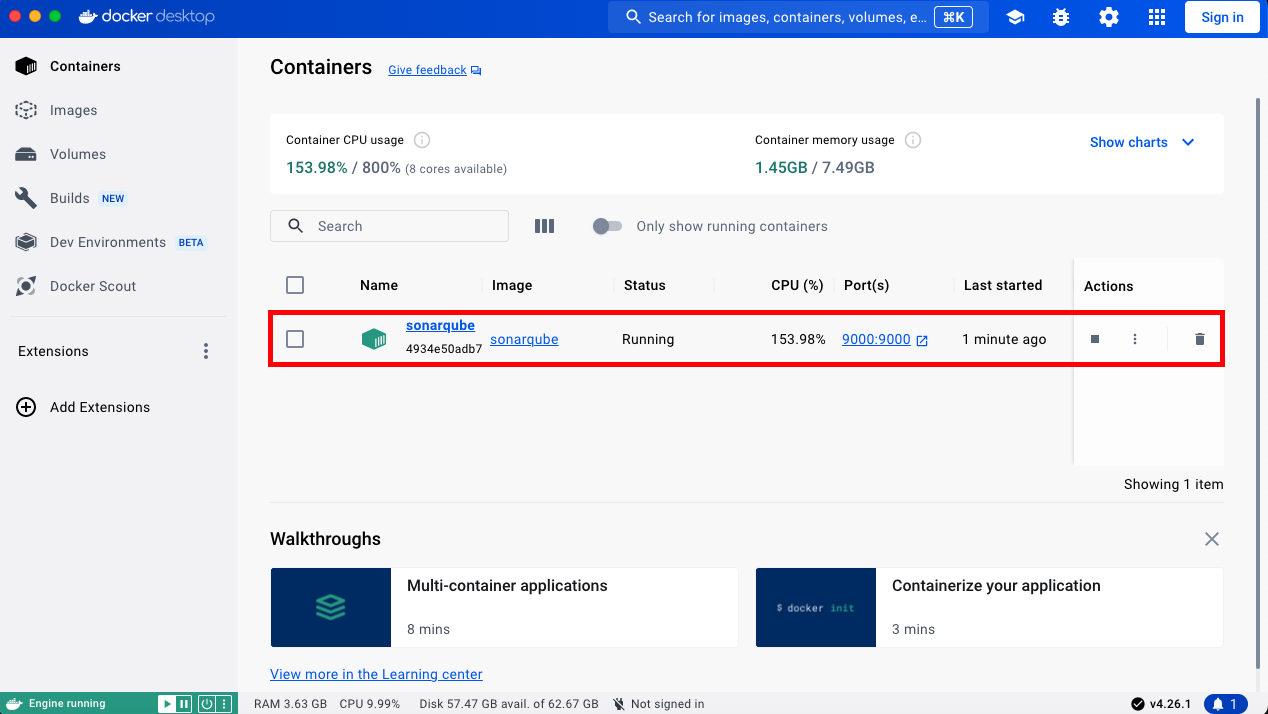Click the sonarqube container cube icon
Viewport: 1268px width, 714px height.
click(x=374, y=339)
